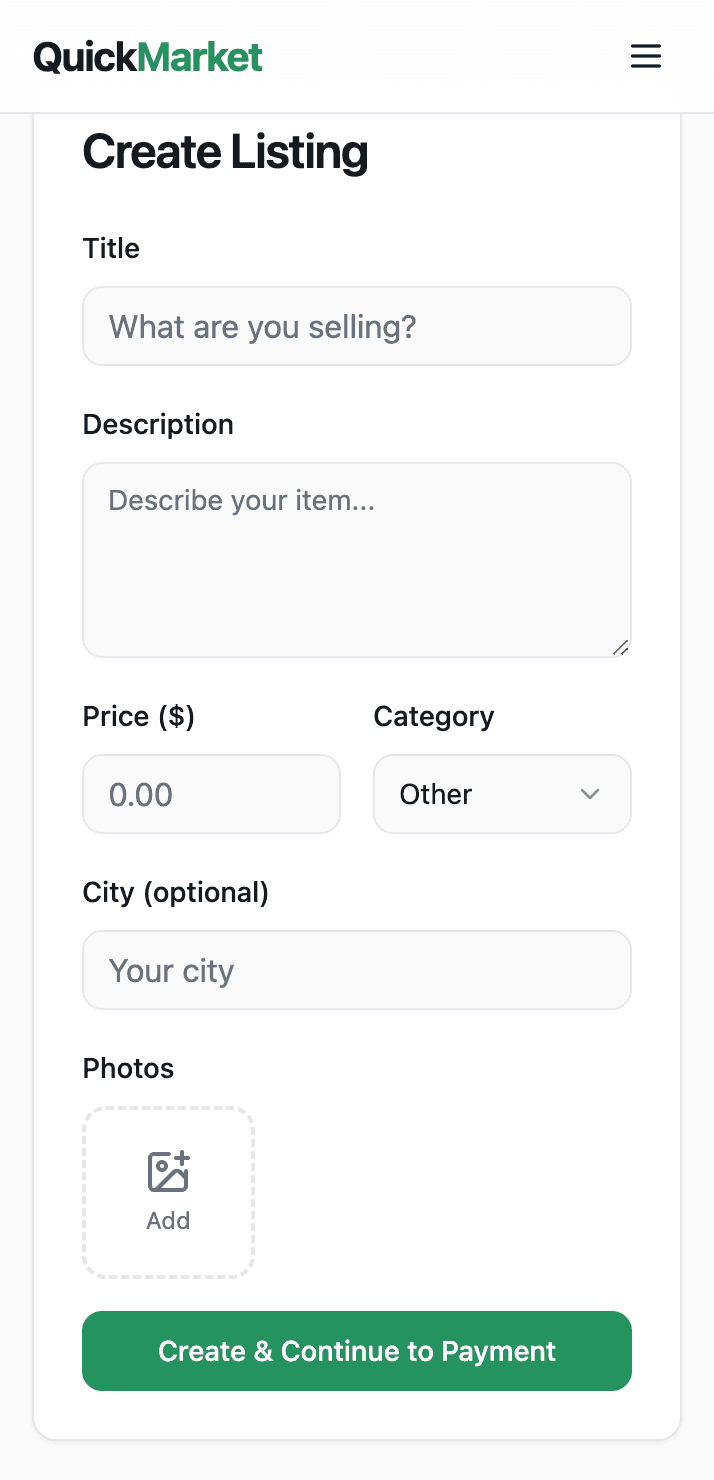Open the hamburger navigation menu
Viewport: 714px width, 1480px height.
tap(646, 56)
